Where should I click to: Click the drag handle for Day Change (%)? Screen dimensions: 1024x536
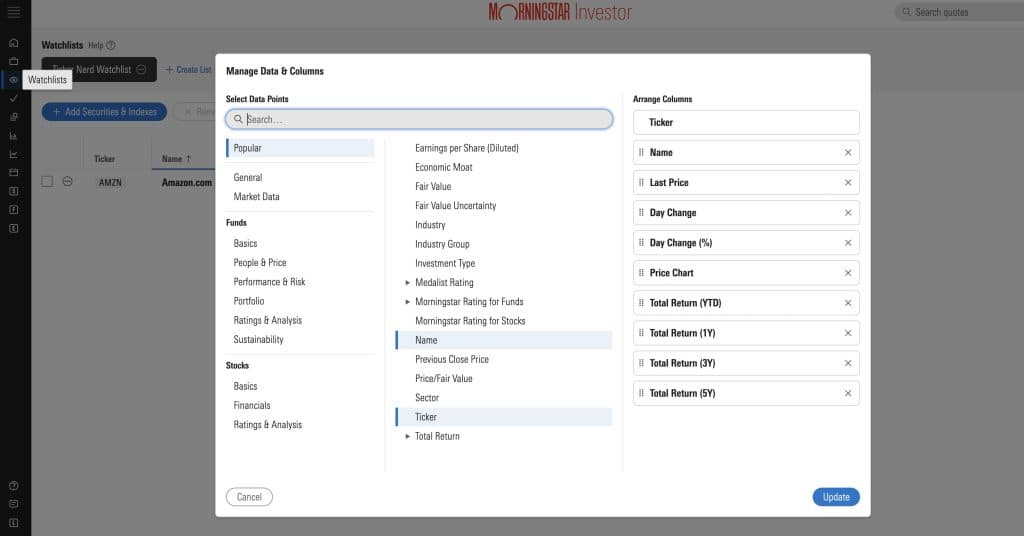pos(641,242)
